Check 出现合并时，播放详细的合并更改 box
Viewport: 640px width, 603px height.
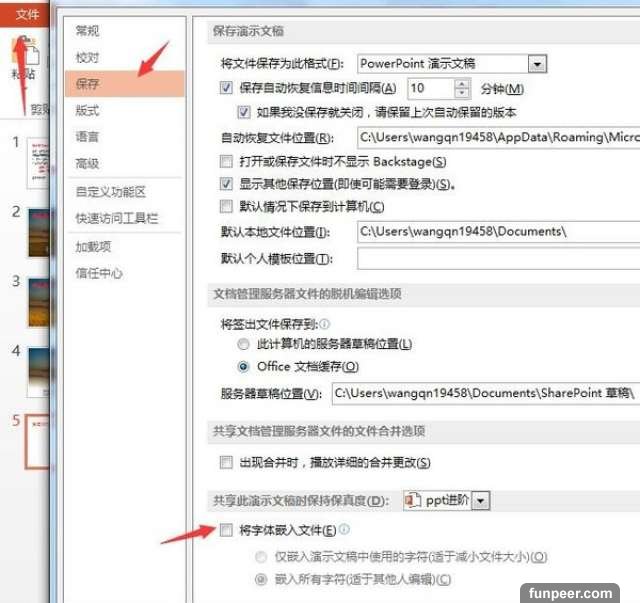tap(226, 463)
